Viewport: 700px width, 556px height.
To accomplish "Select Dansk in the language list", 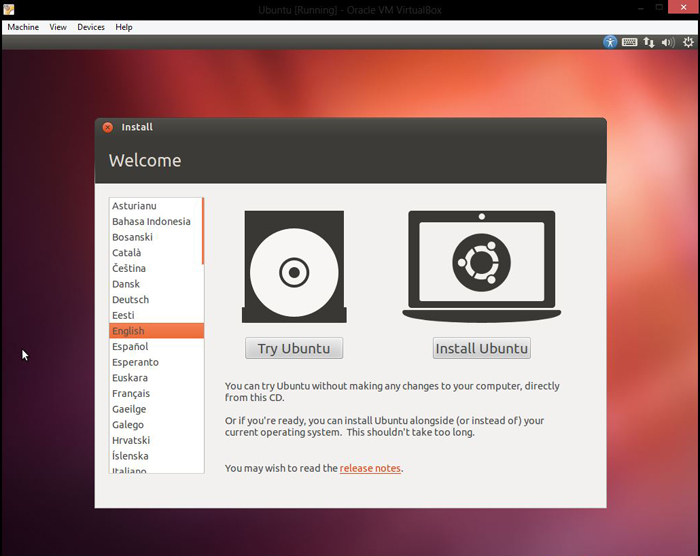I will click(x=155, y=284).
